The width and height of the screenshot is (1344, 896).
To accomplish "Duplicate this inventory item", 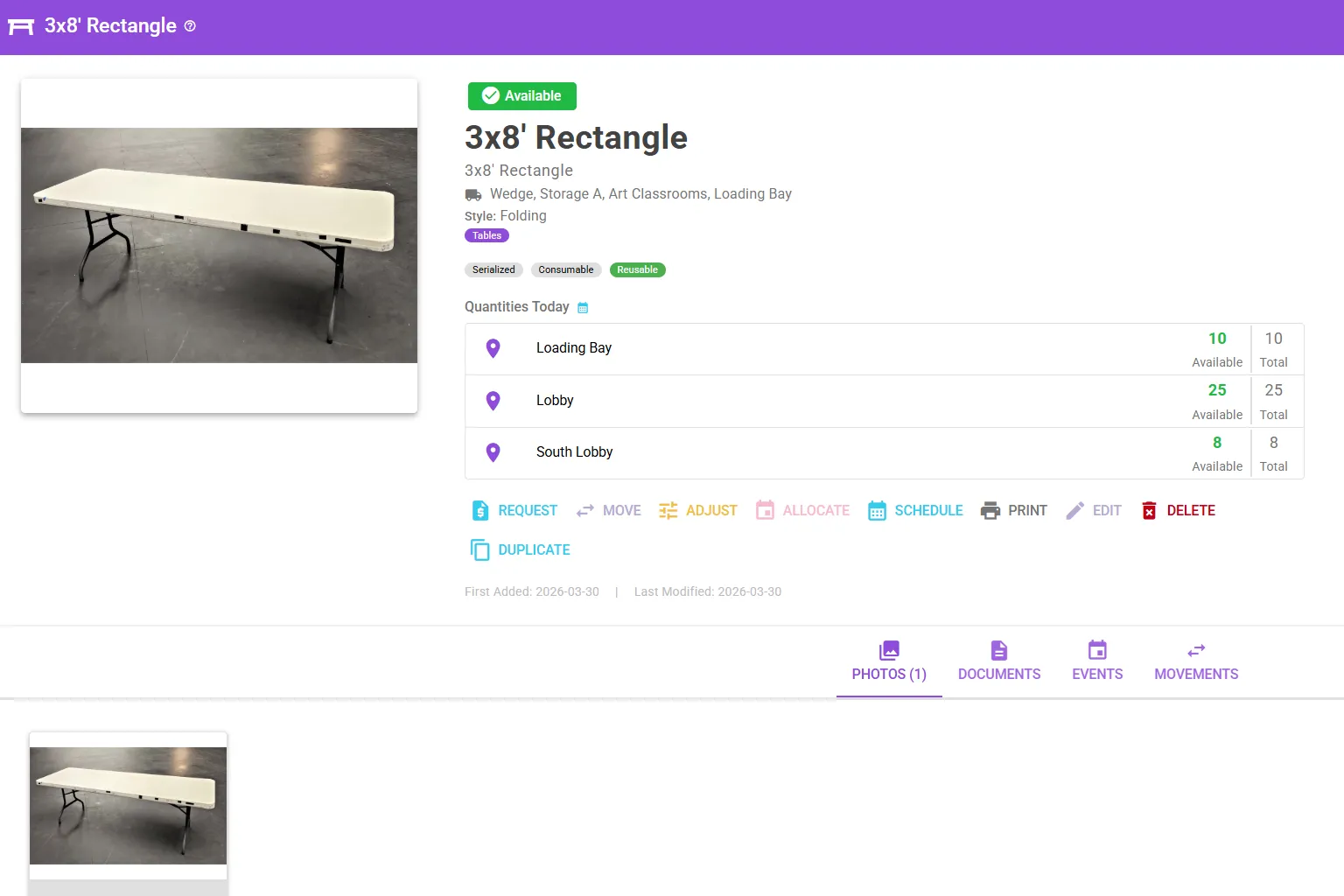I will point(520,550).
